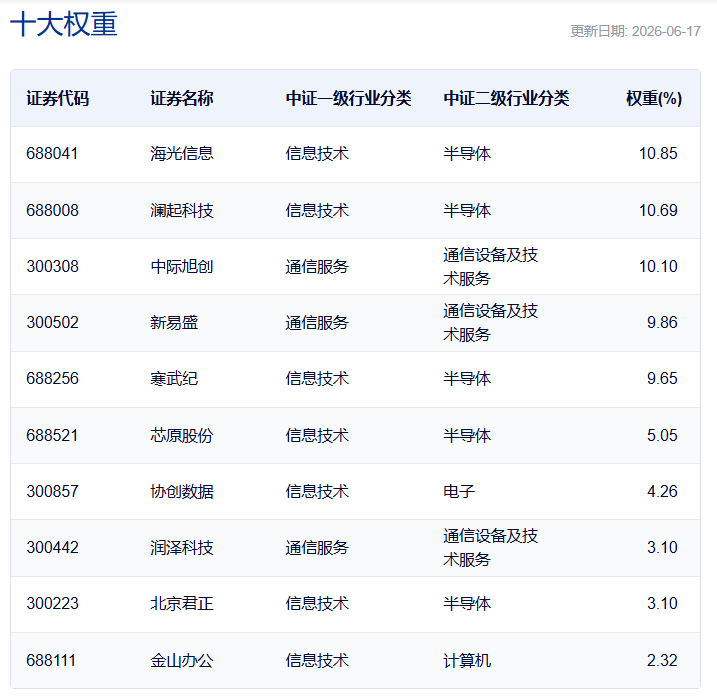Click weight value 2.32

[662, 660]
